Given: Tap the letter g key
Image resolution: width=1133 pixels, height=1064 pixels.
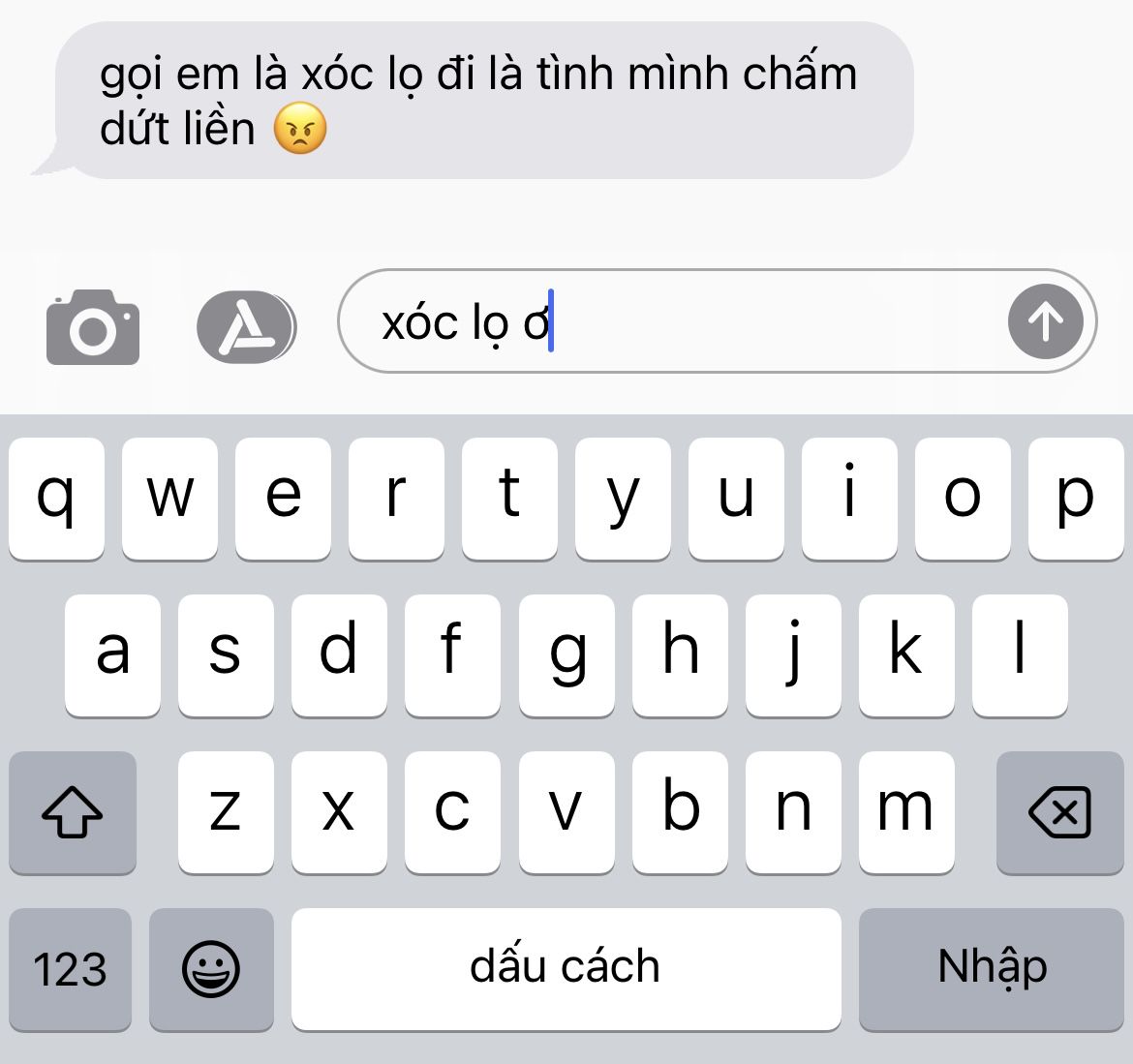Looking at the screenshot, I should coord(566,655).
